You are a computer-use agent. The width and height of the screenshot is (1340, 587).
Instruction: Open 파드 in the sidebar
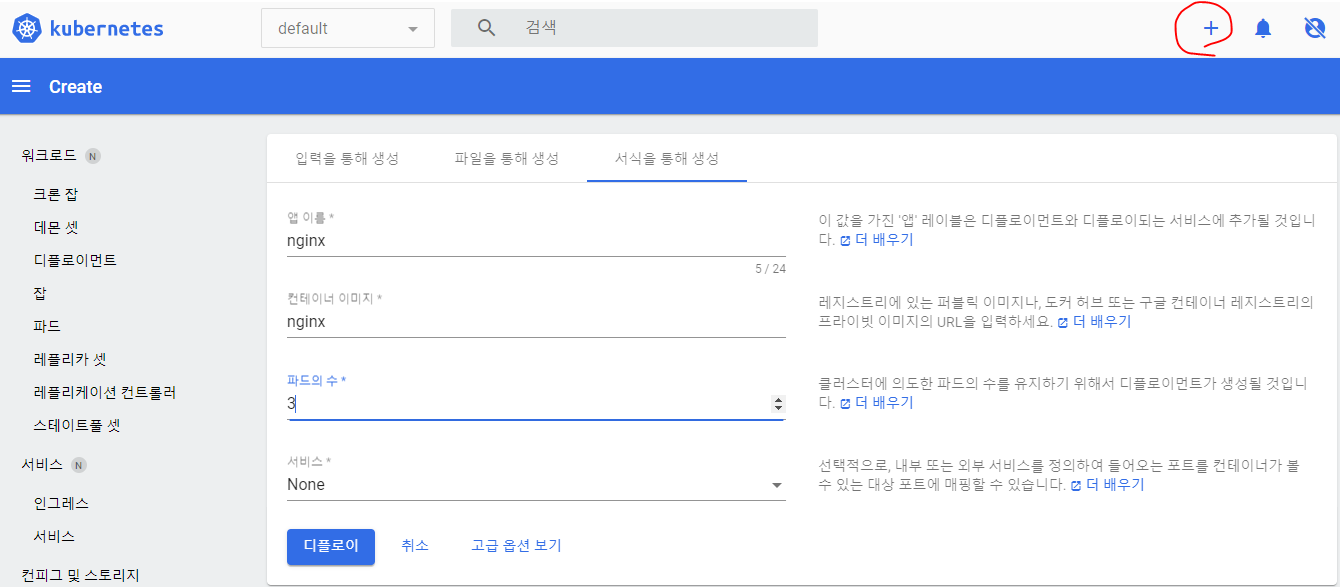[47, 326]
